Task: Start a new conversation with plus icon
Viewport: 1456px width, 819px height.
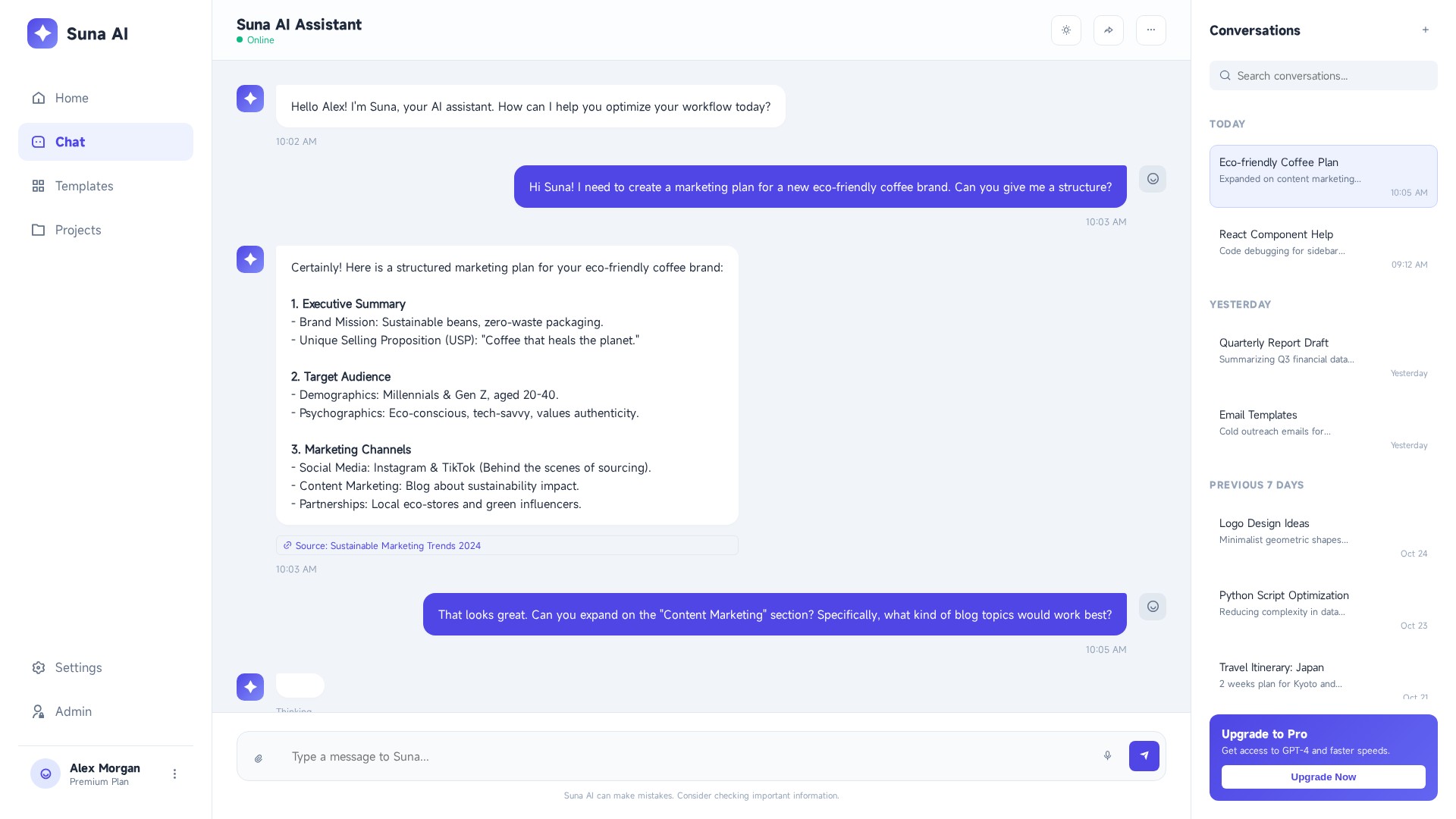Action: [x=1425, y=30]
